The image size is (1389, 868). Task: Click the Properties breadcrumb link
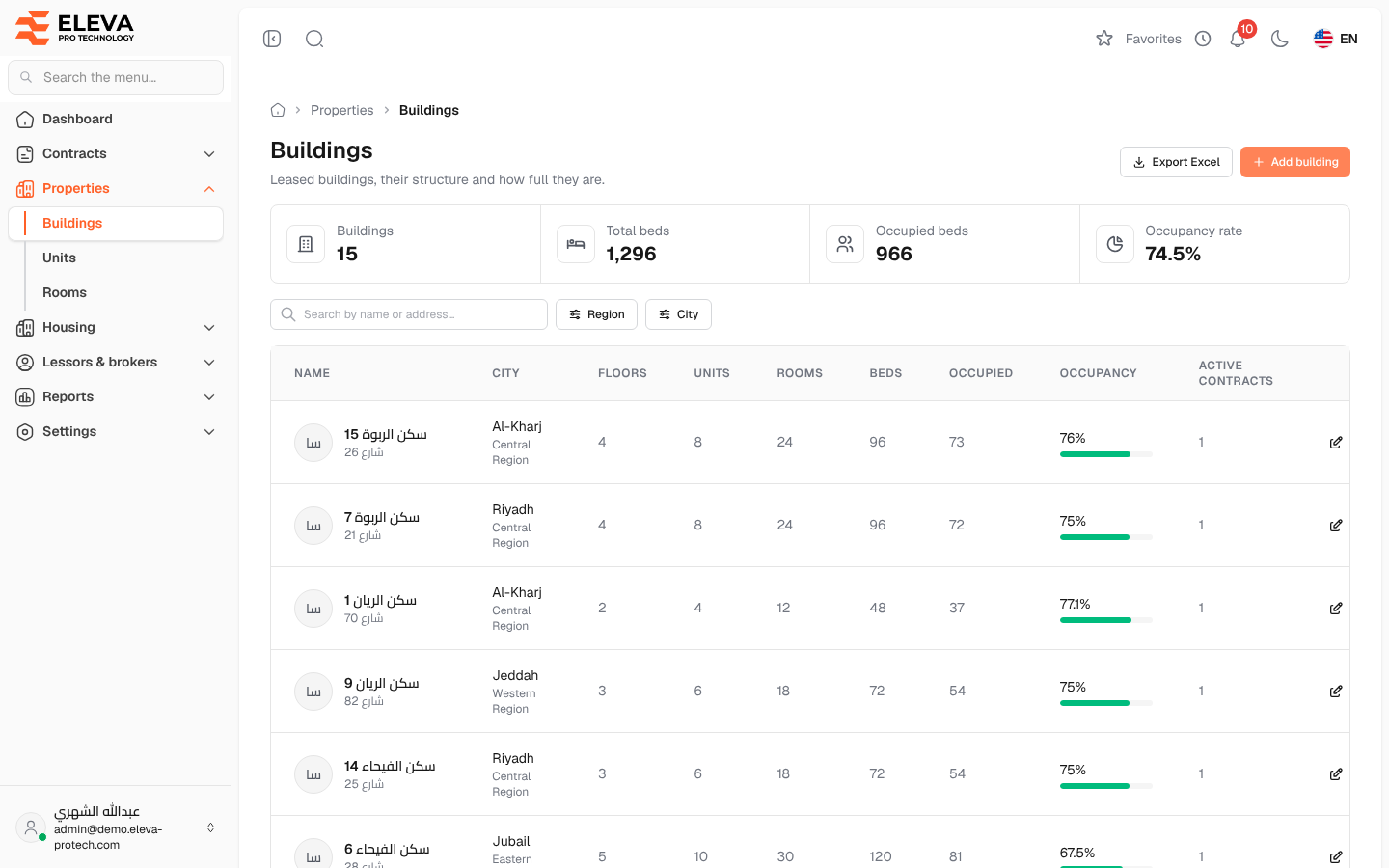coord(342,110)
